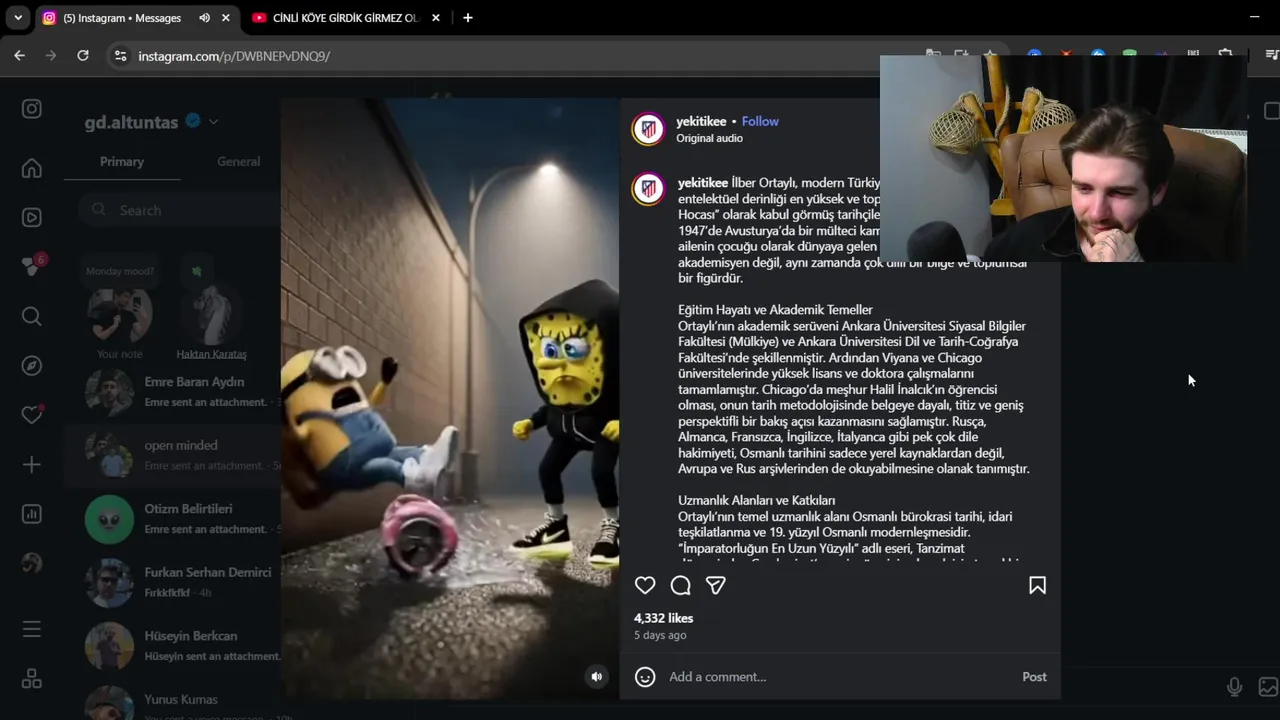Mute the Instagram browser tab audio

click(x=204, y=18)
